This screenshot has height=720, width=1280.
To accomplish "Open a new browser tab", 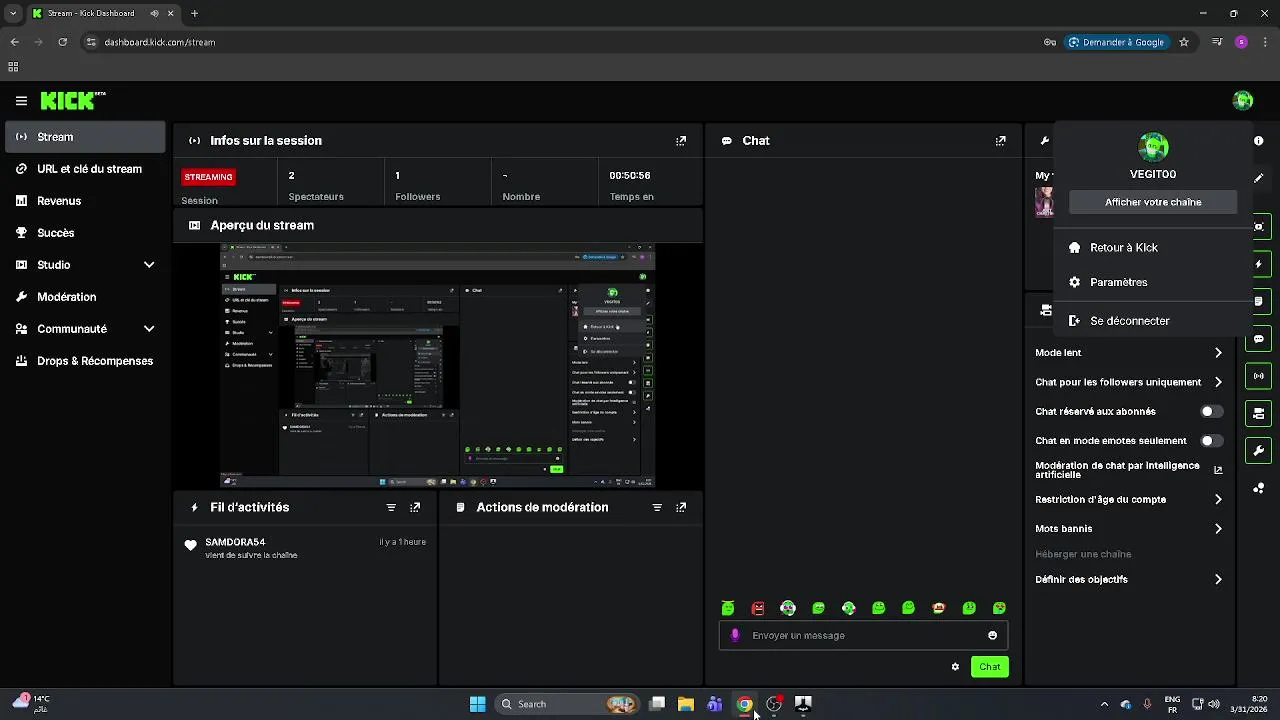I will coord(194,13).
